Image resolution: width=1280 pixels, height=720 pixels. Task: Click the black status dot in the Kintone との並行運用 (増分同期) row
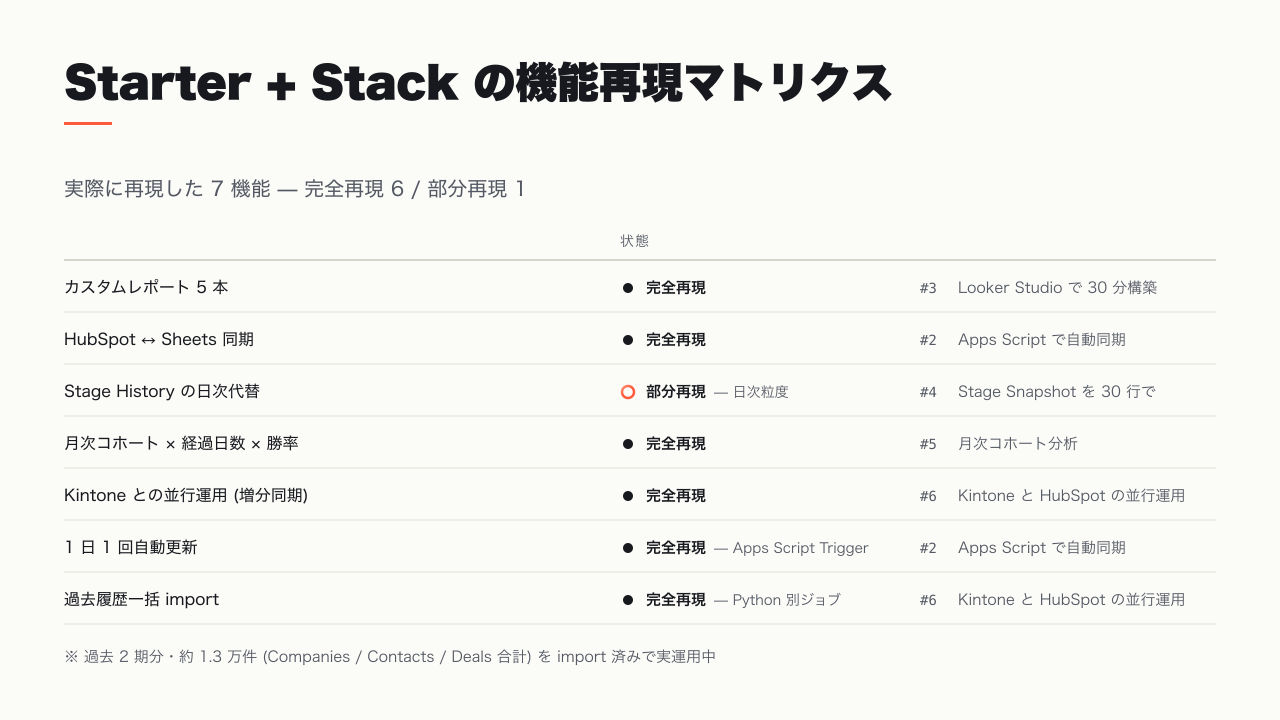(x=628, y=496)
